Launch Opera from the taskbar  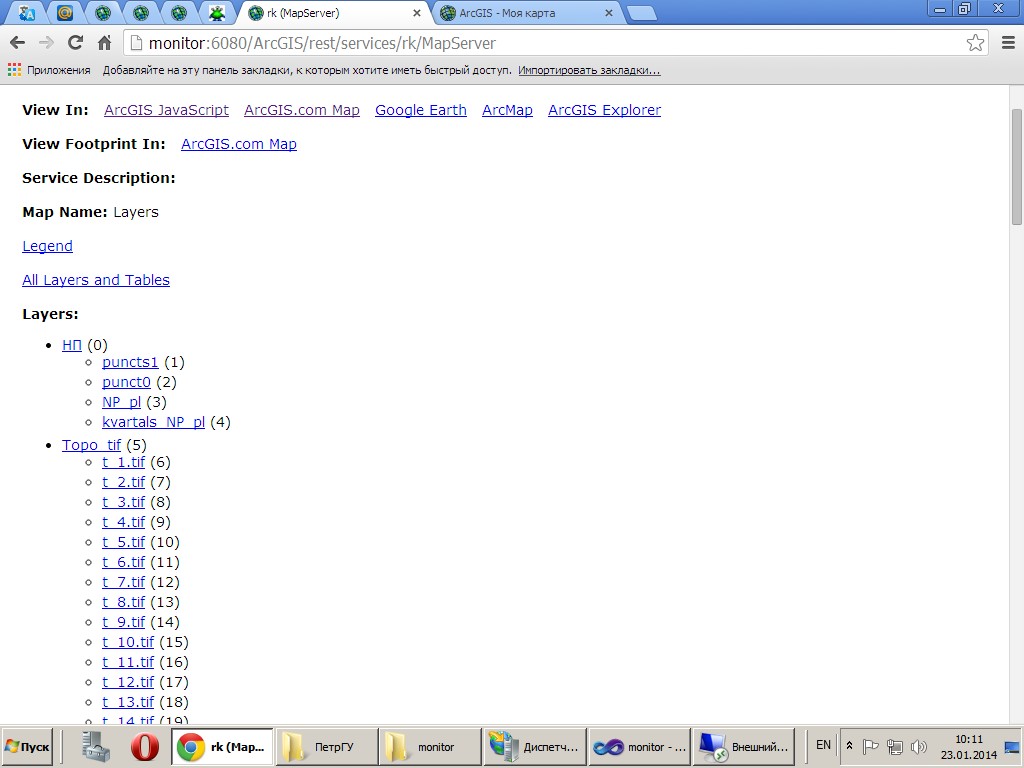(145, 747)
